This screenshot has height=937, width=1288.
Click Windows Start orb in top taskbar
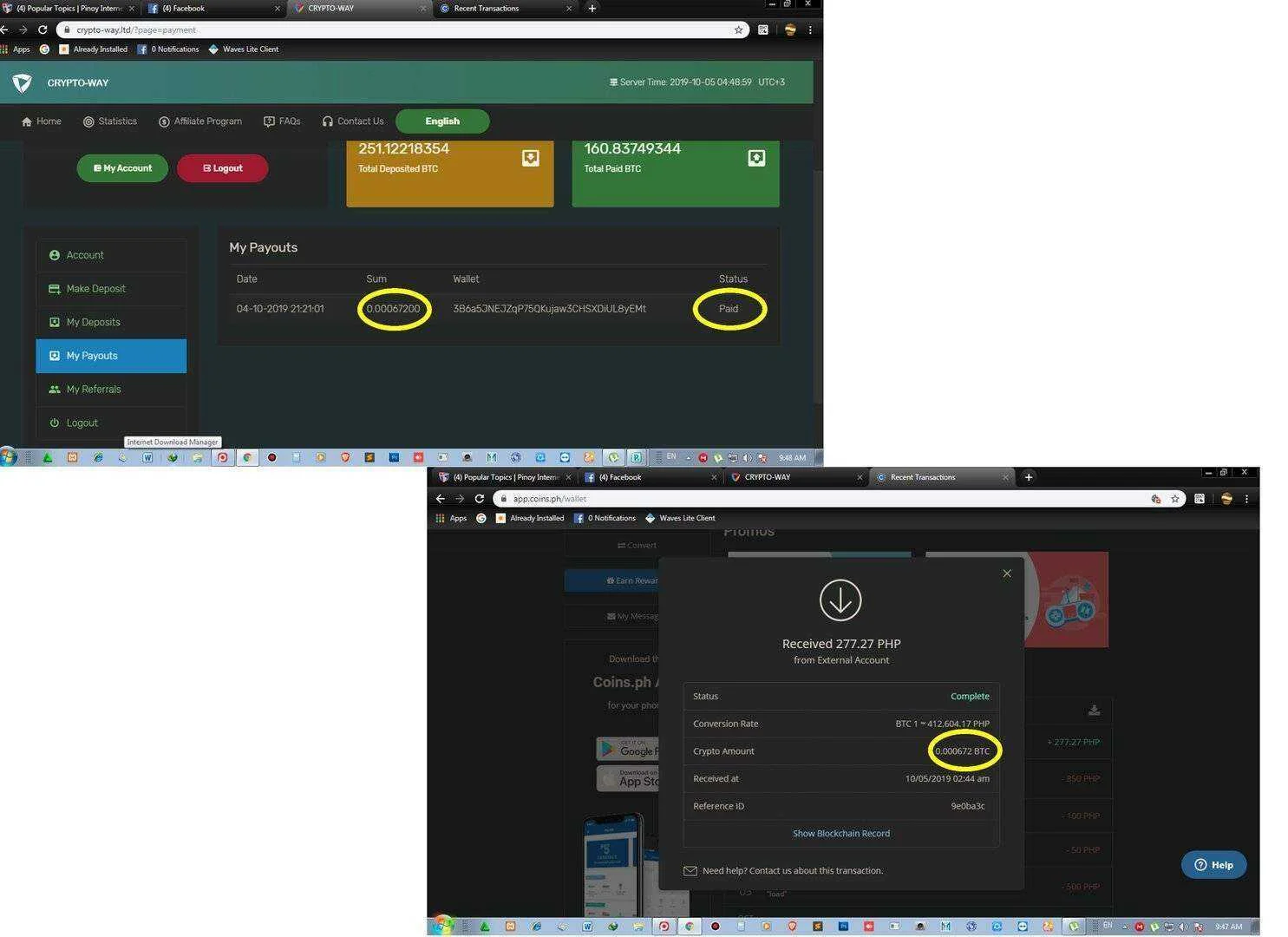tap(9, 457)
